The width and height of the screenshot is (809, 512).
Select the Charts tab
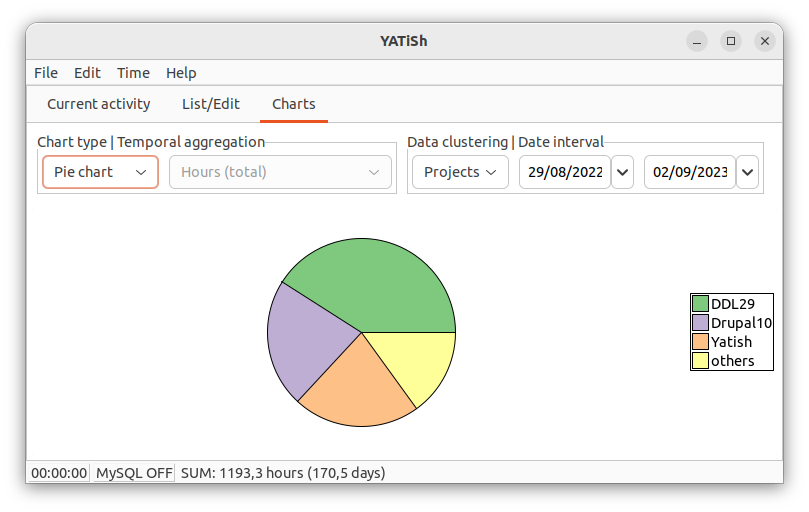coord(294,104)
